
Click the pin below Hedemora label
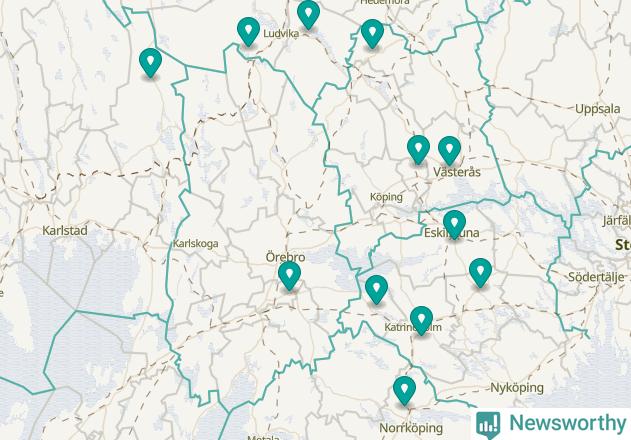tap(372, 34)
